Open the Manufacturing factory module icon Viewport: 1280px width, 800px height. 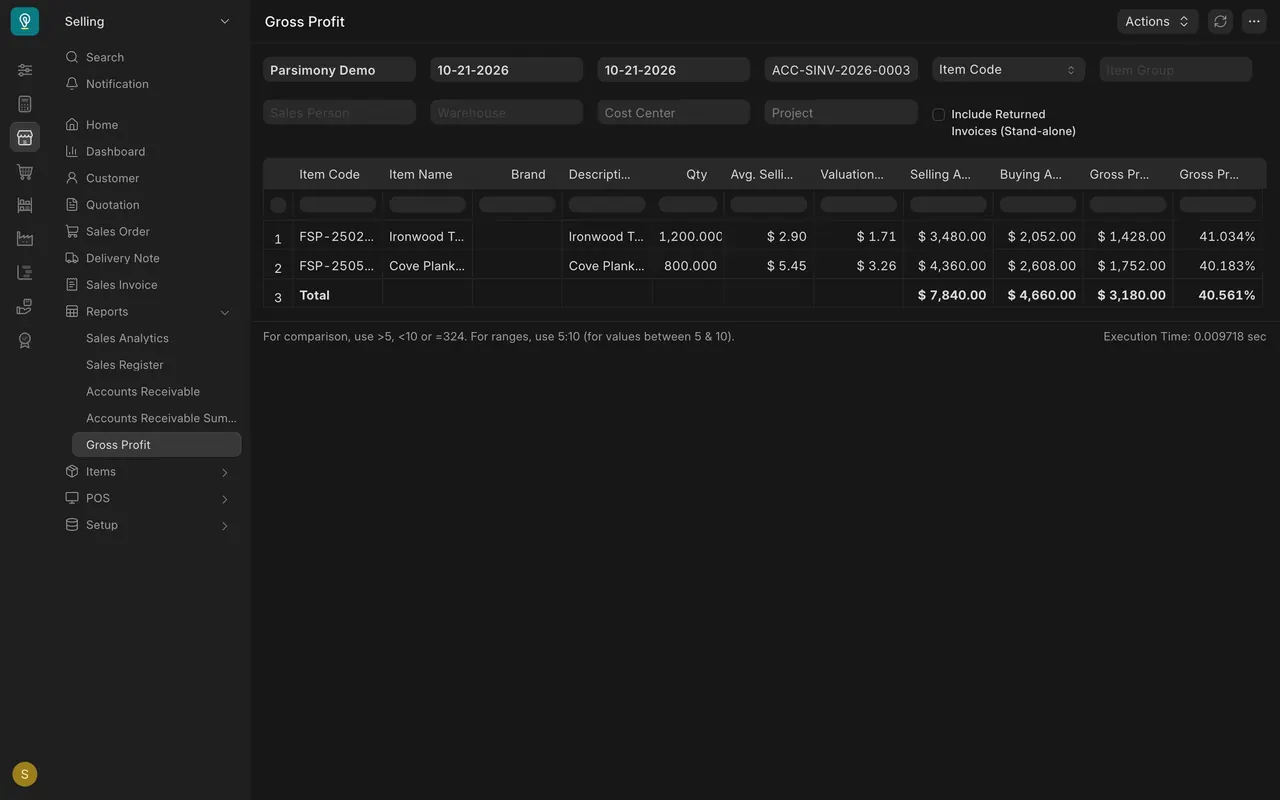coord(25,239)
